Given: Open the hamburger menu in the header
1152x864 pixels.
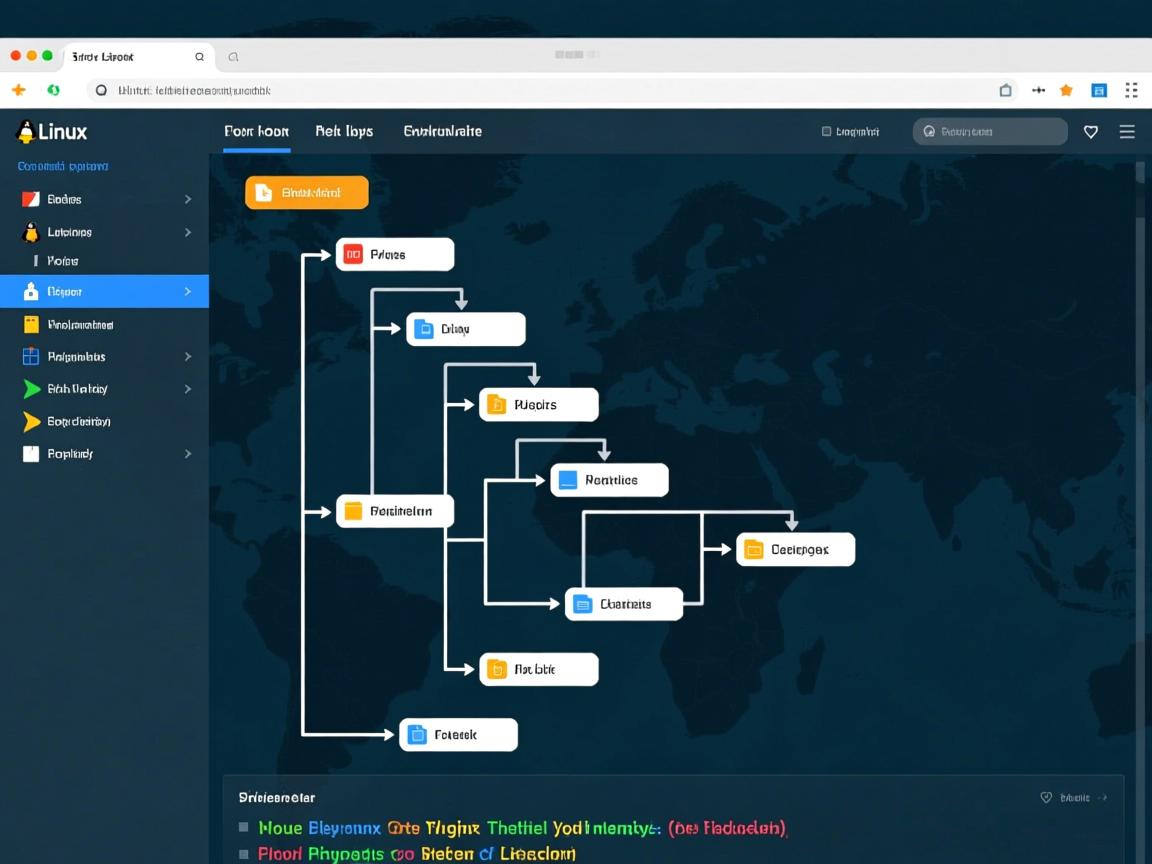Looking at the screenshot, I should click(1127, 132).
